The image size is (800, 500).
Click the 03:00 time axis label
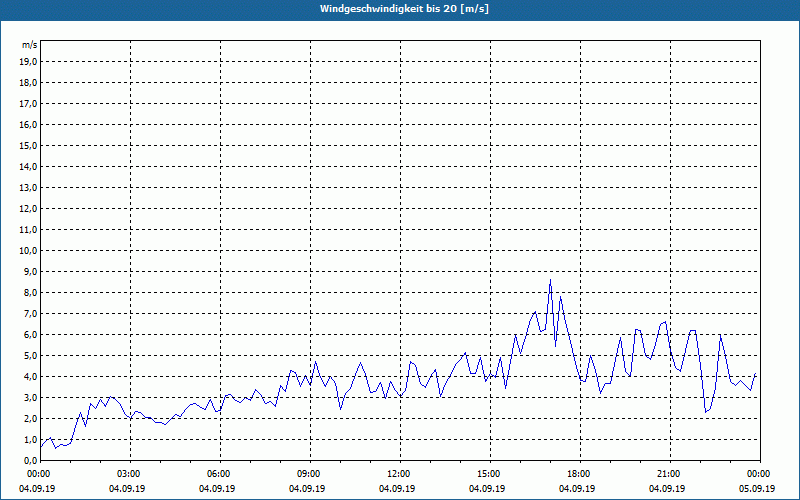(130, 474)
